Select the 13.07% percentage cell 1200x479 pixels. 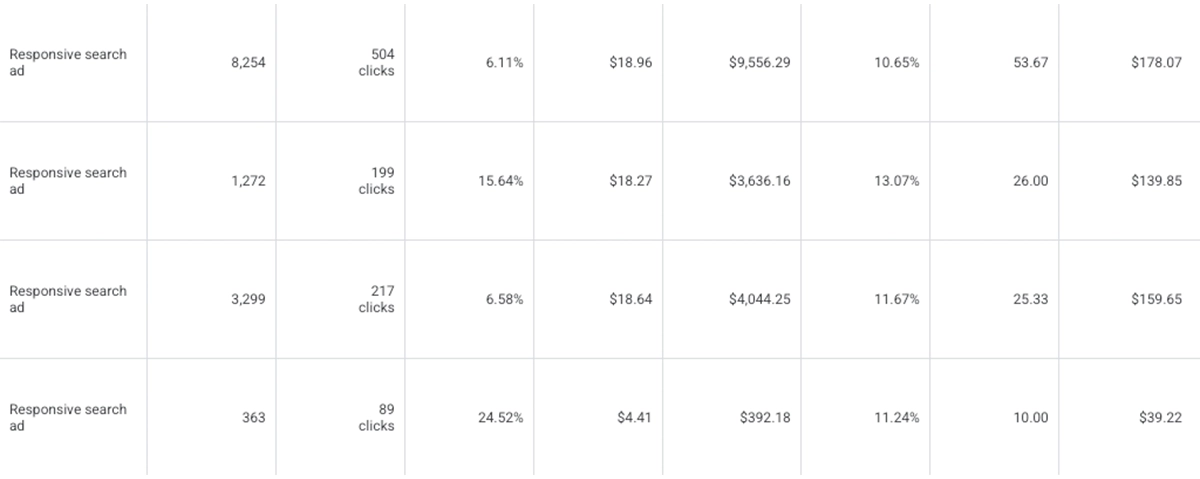pyautogui.click(x=896, y=181)
